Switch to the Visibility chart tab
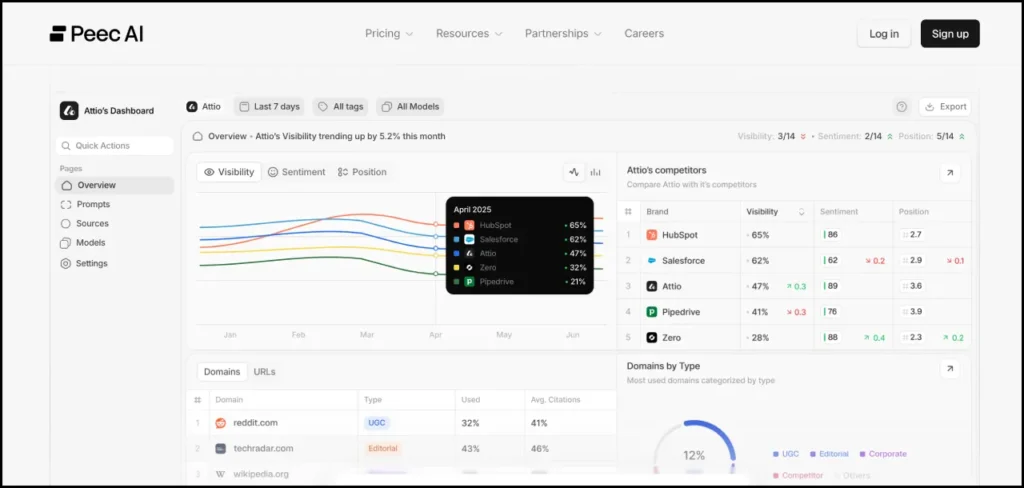 [x=229, y=172]
